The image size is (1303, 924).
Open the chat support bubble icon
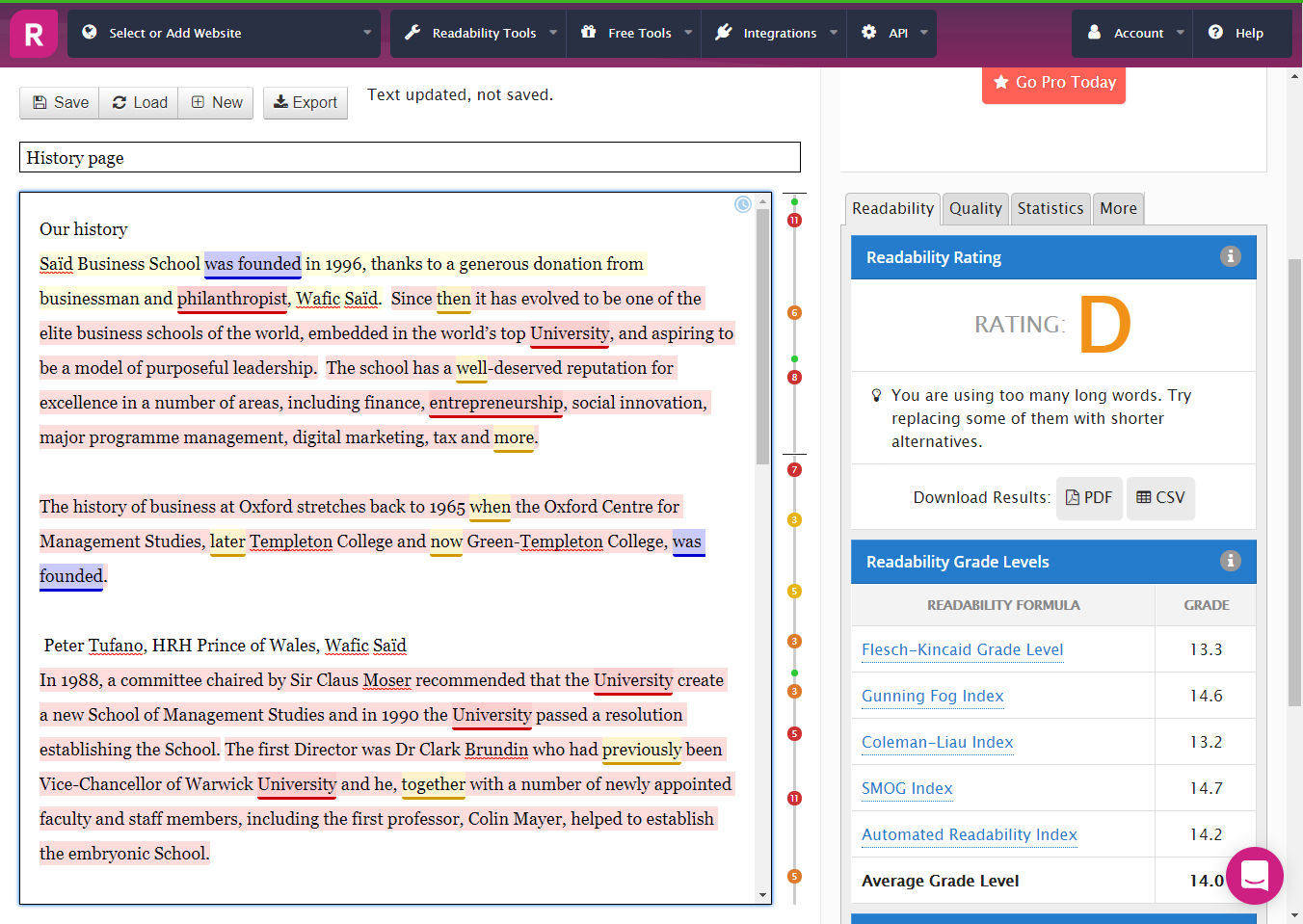click(1255, 876)
